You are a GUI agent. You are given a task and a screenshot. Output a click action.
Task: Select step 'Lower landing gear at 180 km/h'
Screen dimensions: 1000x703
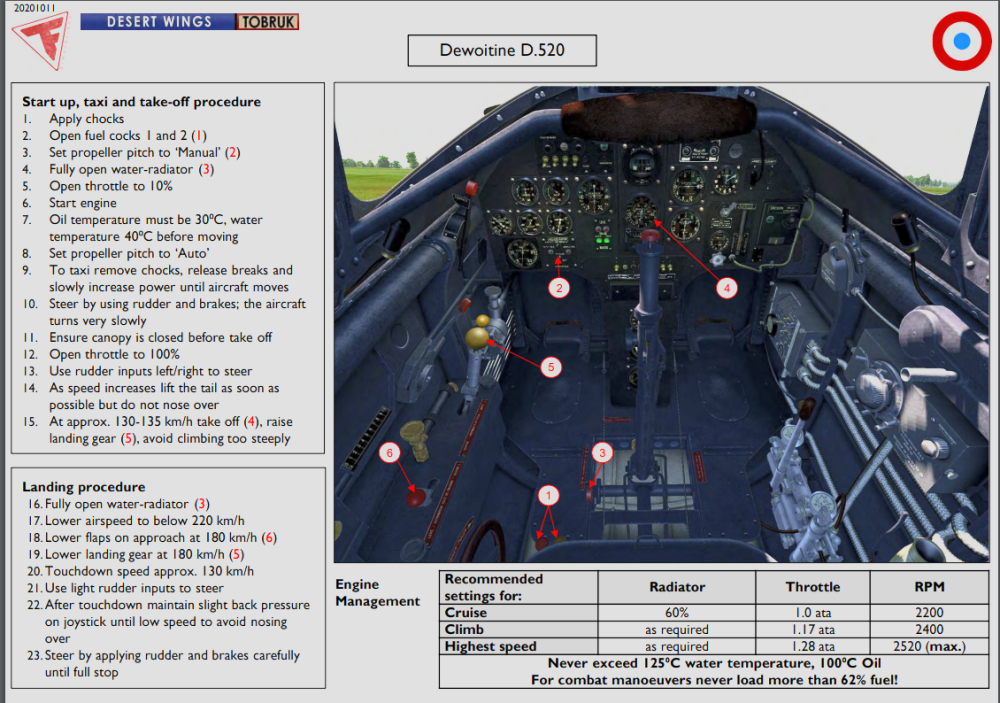136,554
